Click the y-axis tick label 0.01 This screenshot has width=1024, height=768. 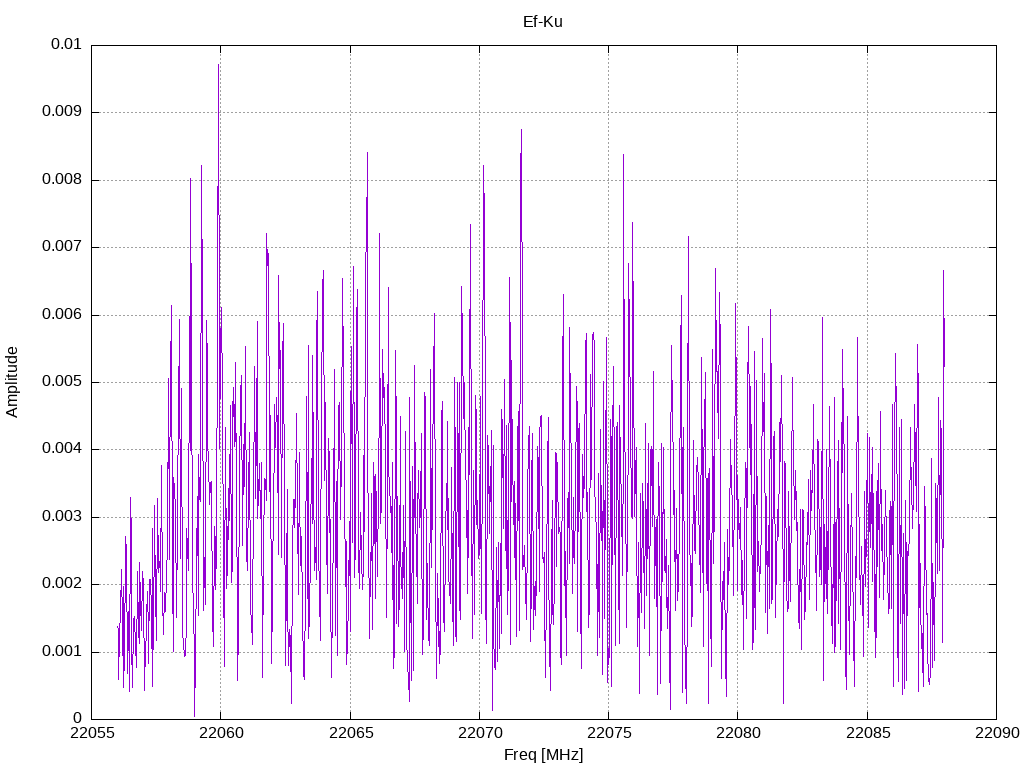66,44
